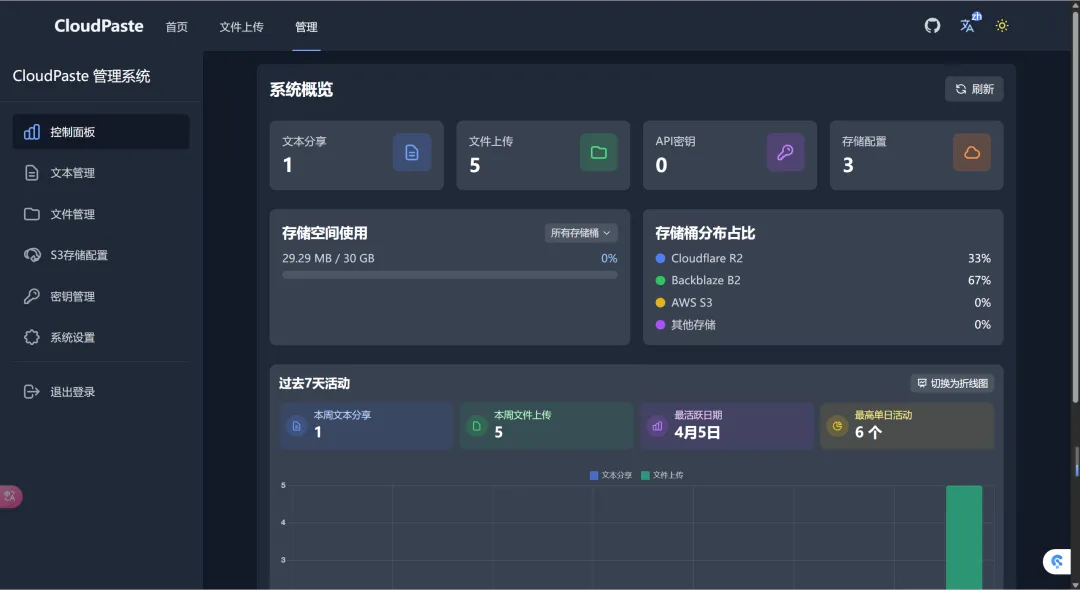Expand the 所有存储桶 dropdown
The width and height of the screenshot is (1080, 590).
click(580, 233)
